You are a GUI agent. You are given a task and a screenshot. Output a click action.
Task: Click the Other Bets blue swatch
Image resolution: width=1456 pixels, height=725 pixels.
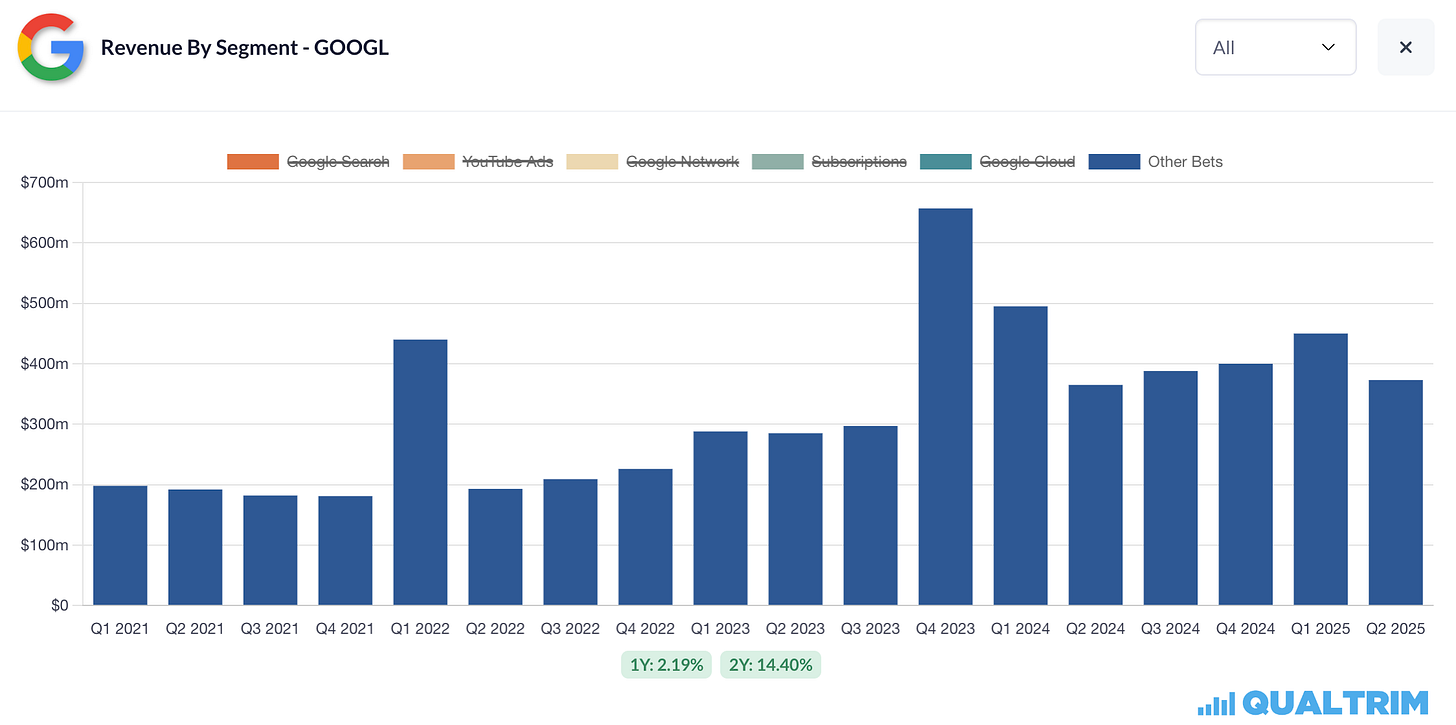pos(1114,161)
